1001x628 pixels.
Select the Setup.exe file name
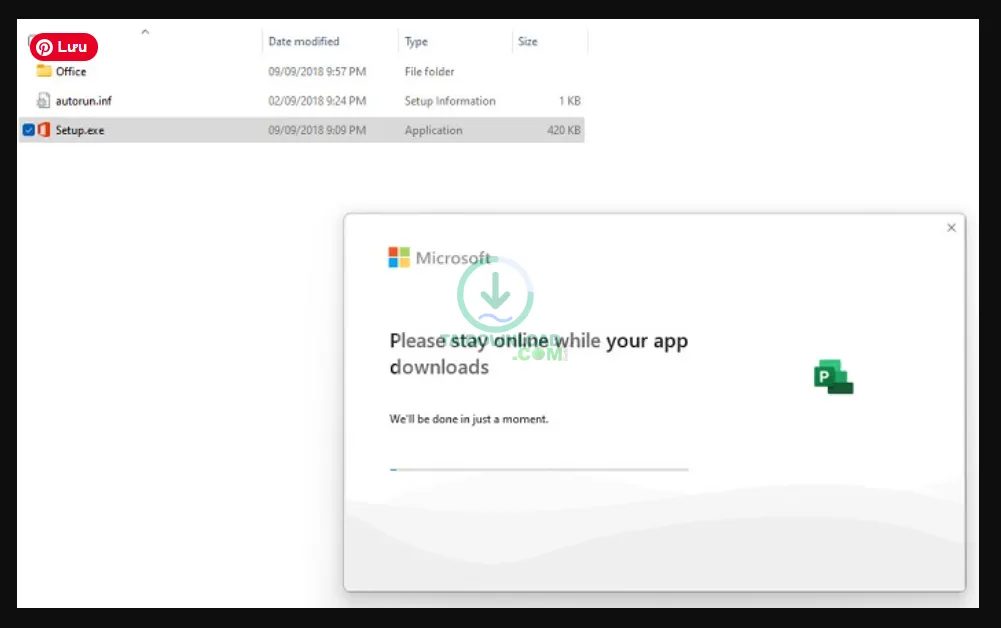coord(80,131)
